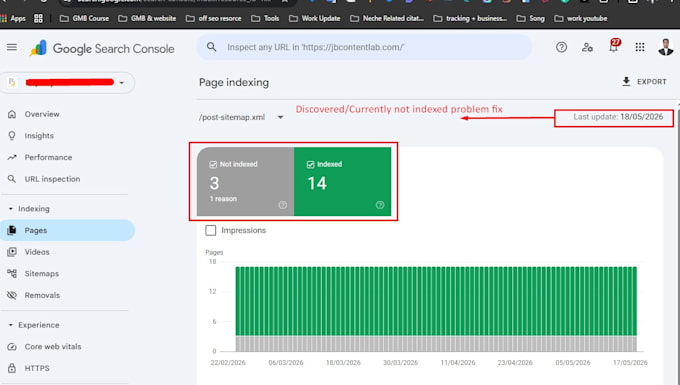Click the Export download icon
Screen dimensions: 680x385
[x=626, y=82]
